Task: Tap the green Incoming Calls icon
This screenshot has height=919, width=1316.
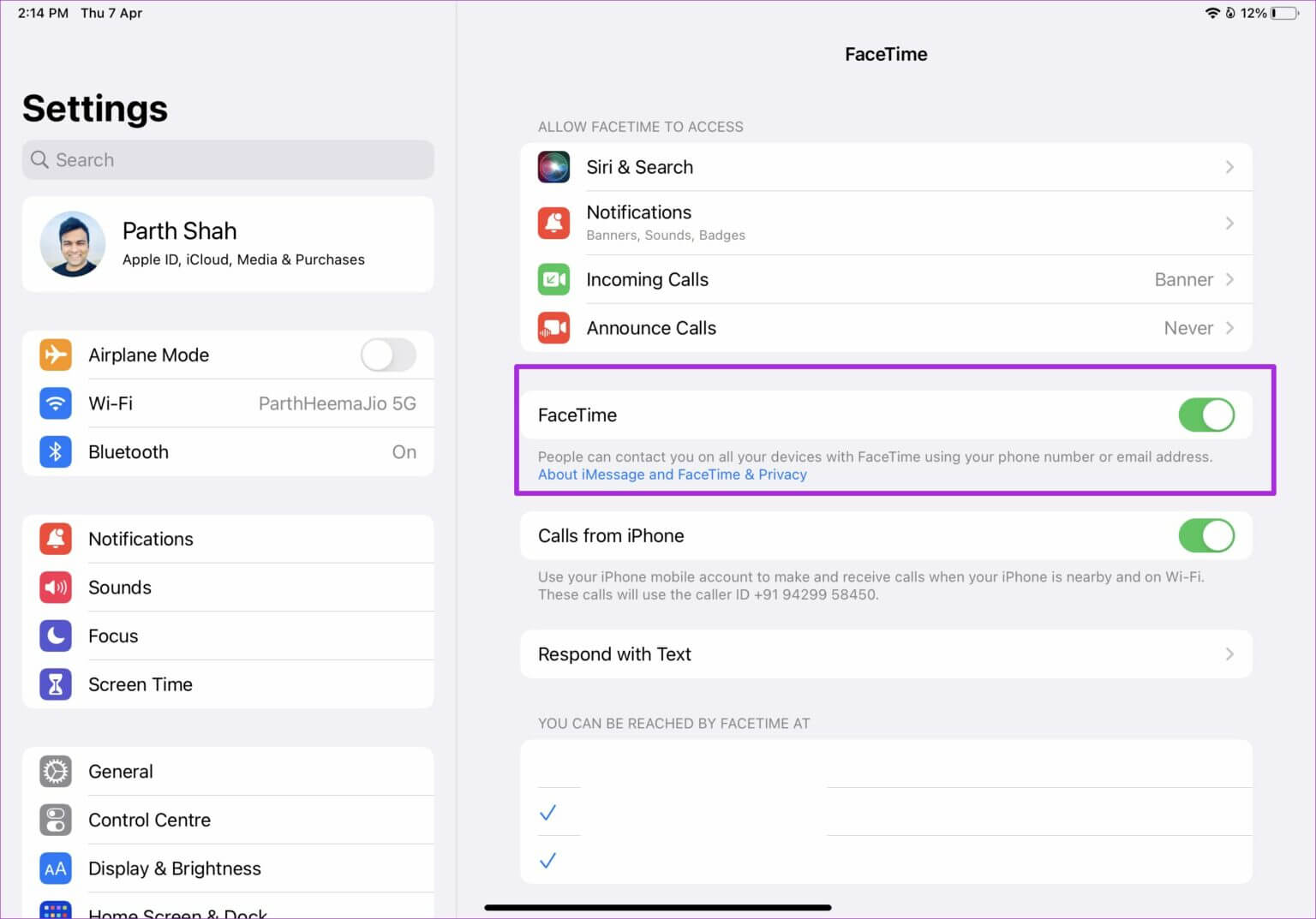Action: [553, 279]
